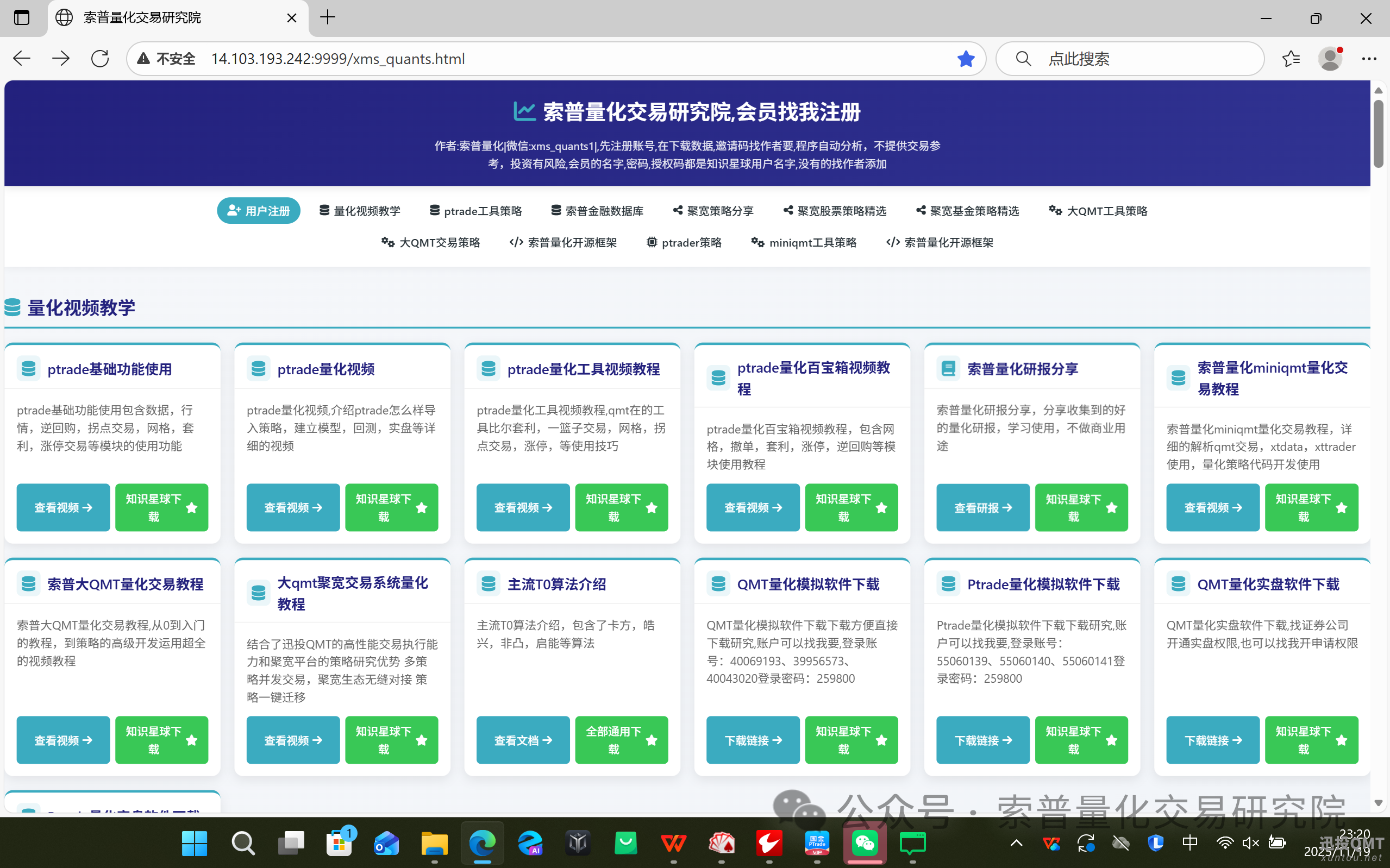The width and height of the screenshot is (1390, 868).
Task: Toggle the bookmark star for this page
Action: [966, 58]
